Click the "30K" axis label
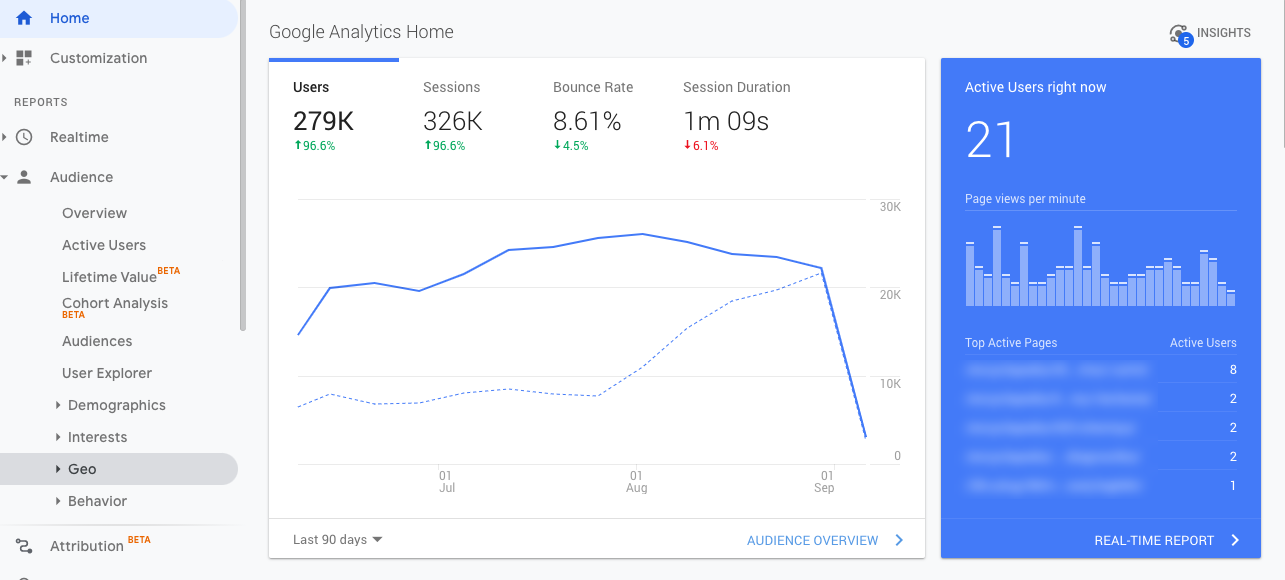This screenshot has width=1285, height=580. click(x=890, y=207)
